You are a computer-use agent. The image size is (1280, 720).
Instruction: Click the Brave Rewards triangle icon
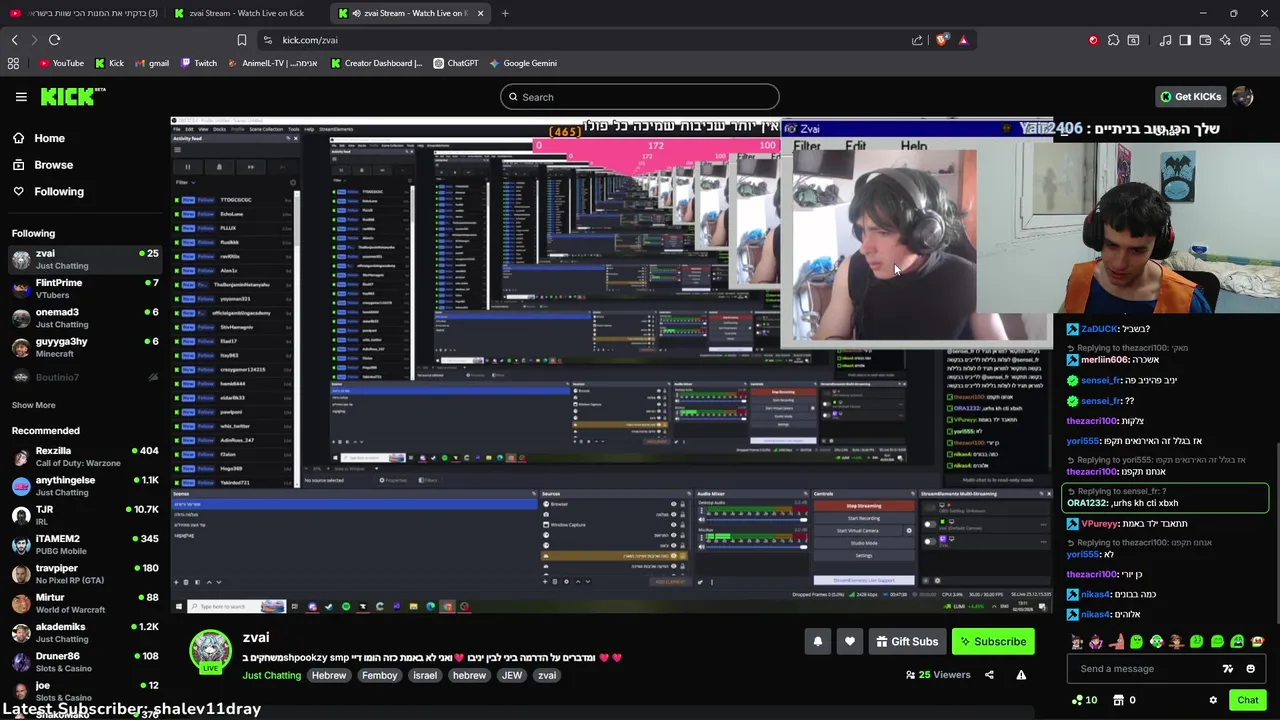coord(963,40)
